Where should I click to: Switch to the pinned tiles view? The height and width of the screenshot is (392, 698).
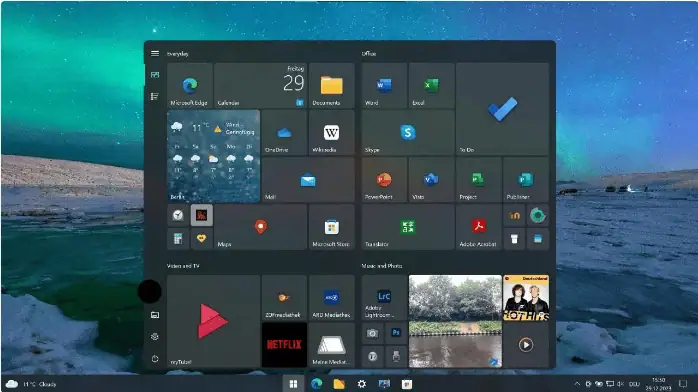point(155,75)
